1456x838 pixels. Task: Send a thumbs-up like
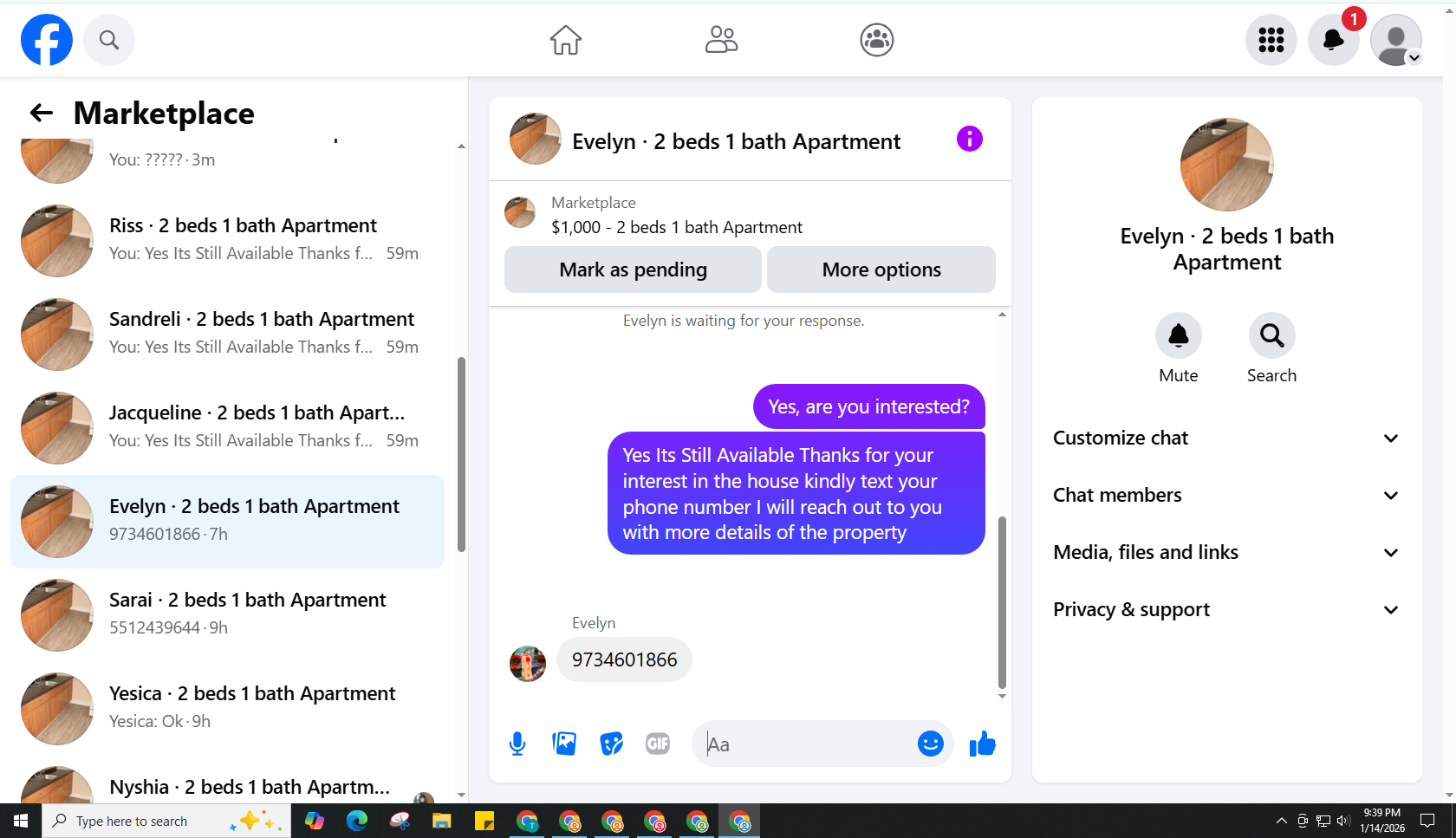click(x=983, y=744)
